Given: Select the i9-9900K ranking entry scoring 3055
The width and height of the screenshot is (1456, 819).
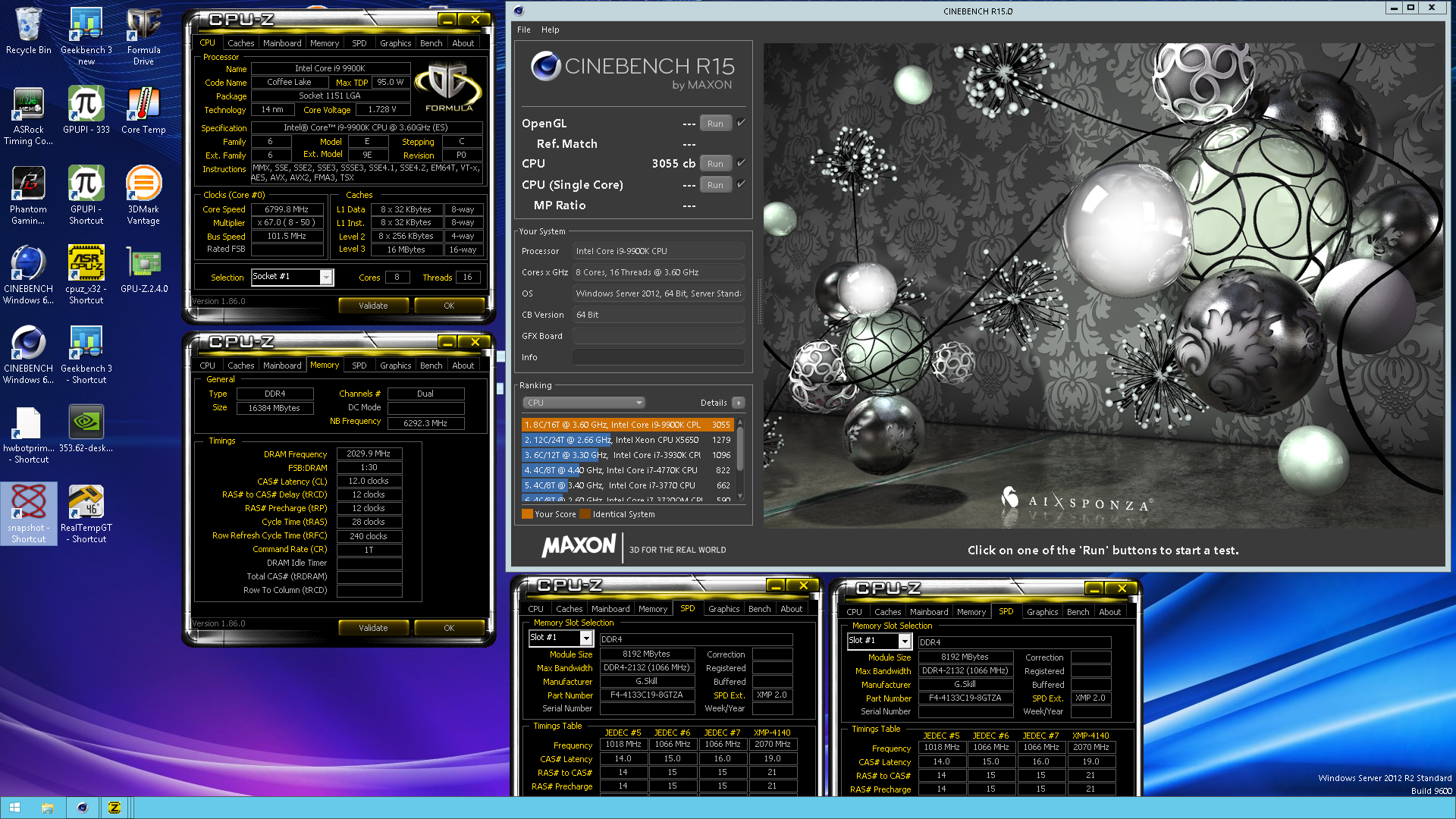Looking at the screenshot, I should click(x=627, y=425).
